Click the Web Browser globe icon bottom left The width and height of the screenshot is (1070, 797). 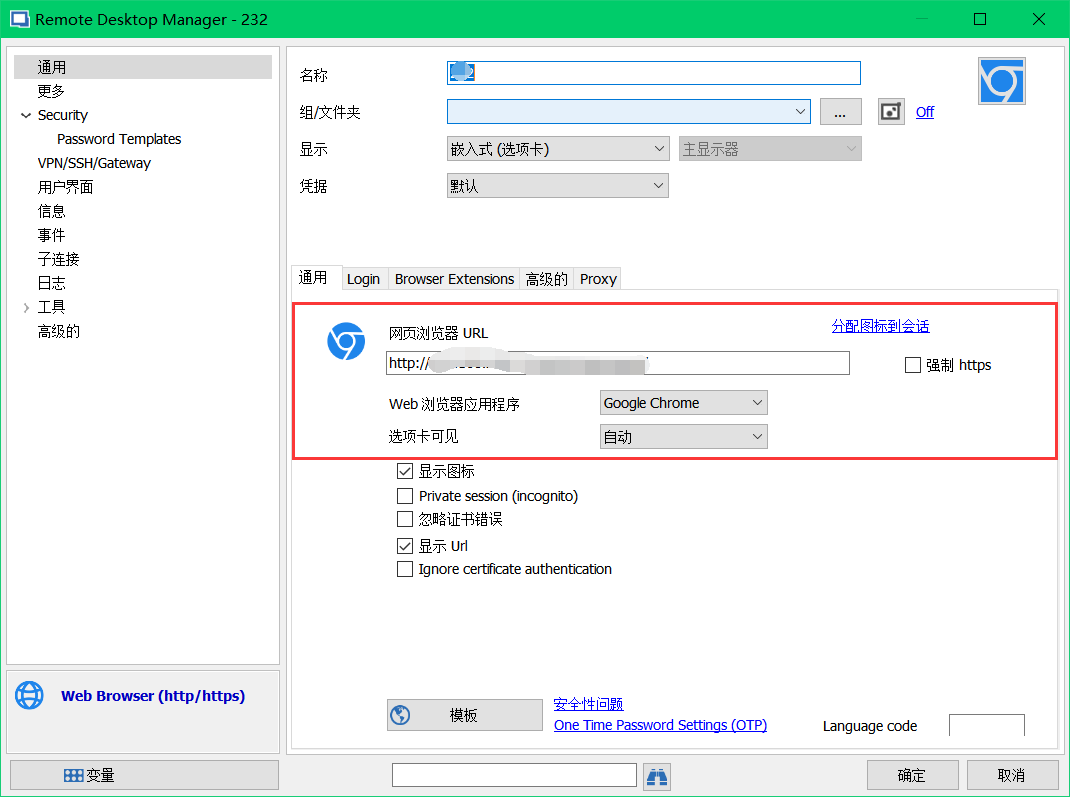point(29,695)
